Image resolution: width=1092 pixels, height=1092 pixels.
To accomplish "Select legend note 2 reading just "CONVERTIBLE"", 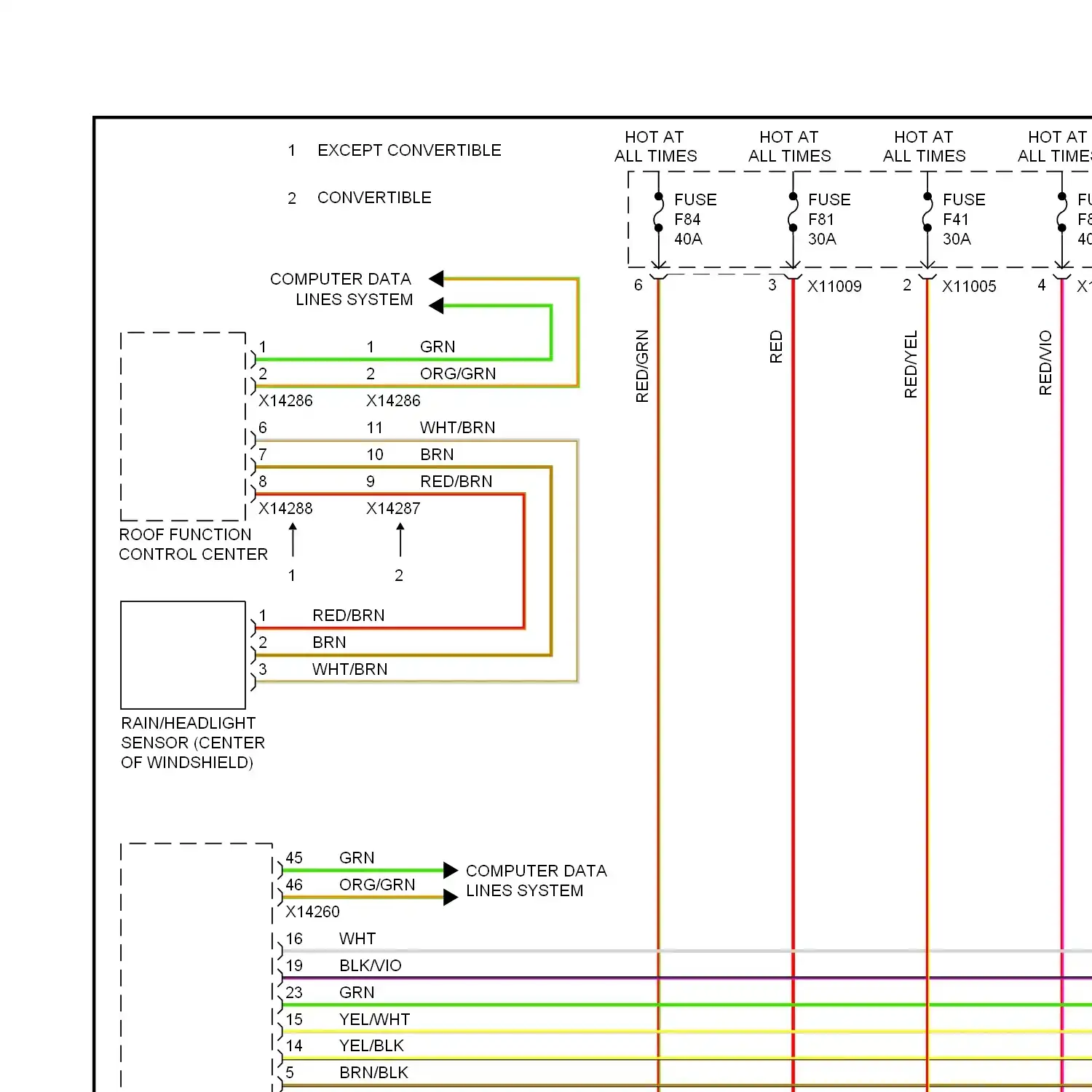I will coord(374,198).
